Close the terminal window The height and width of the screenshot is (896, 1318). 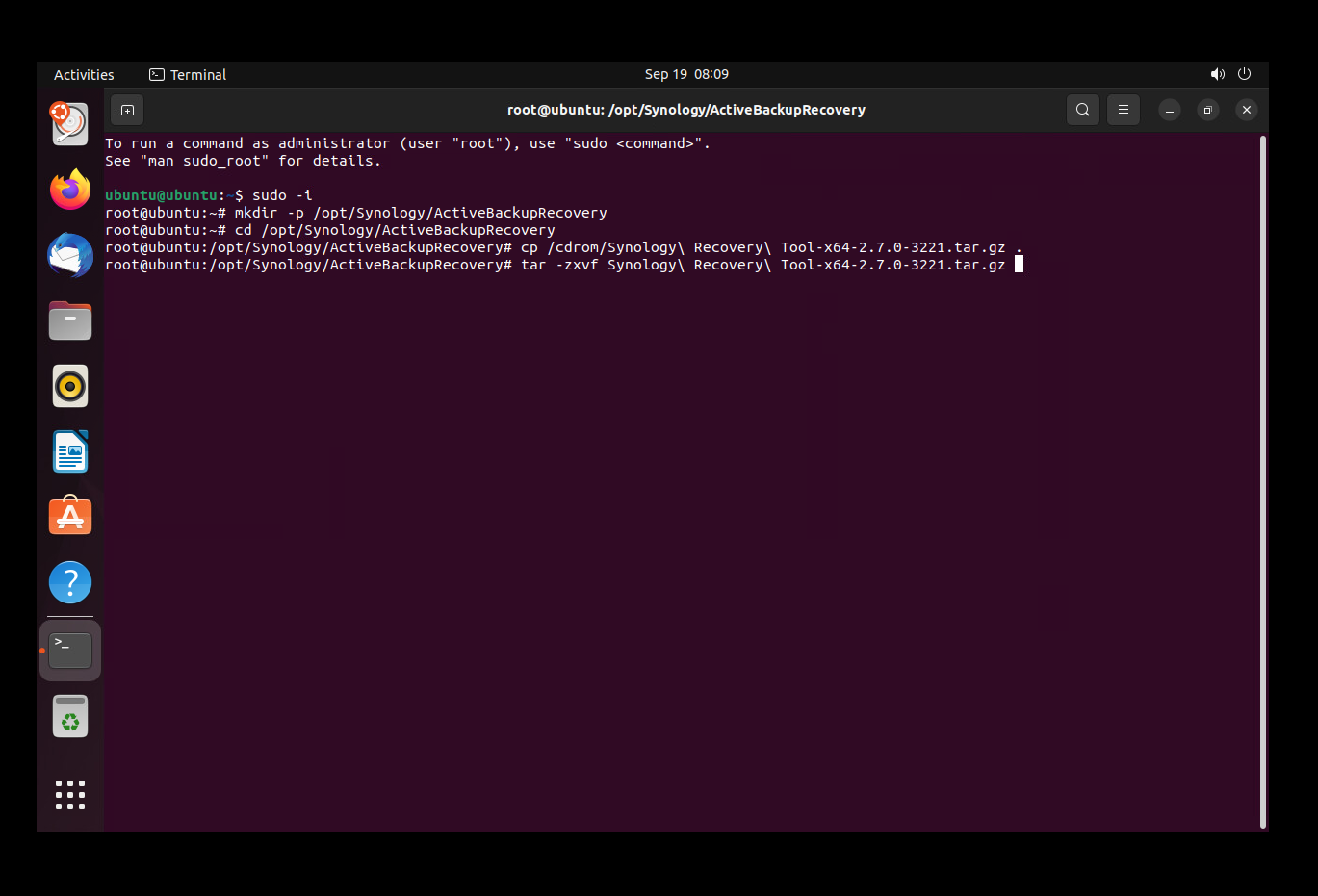1247,110
